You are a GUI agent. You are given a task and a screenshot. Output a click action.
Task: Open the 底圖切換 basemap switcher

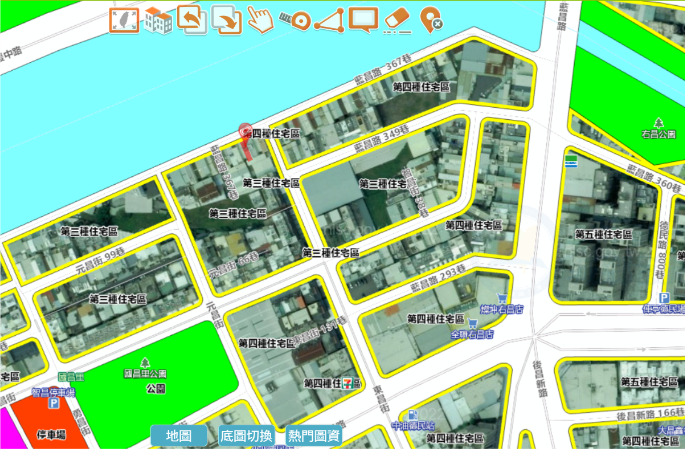pos(245,436)
